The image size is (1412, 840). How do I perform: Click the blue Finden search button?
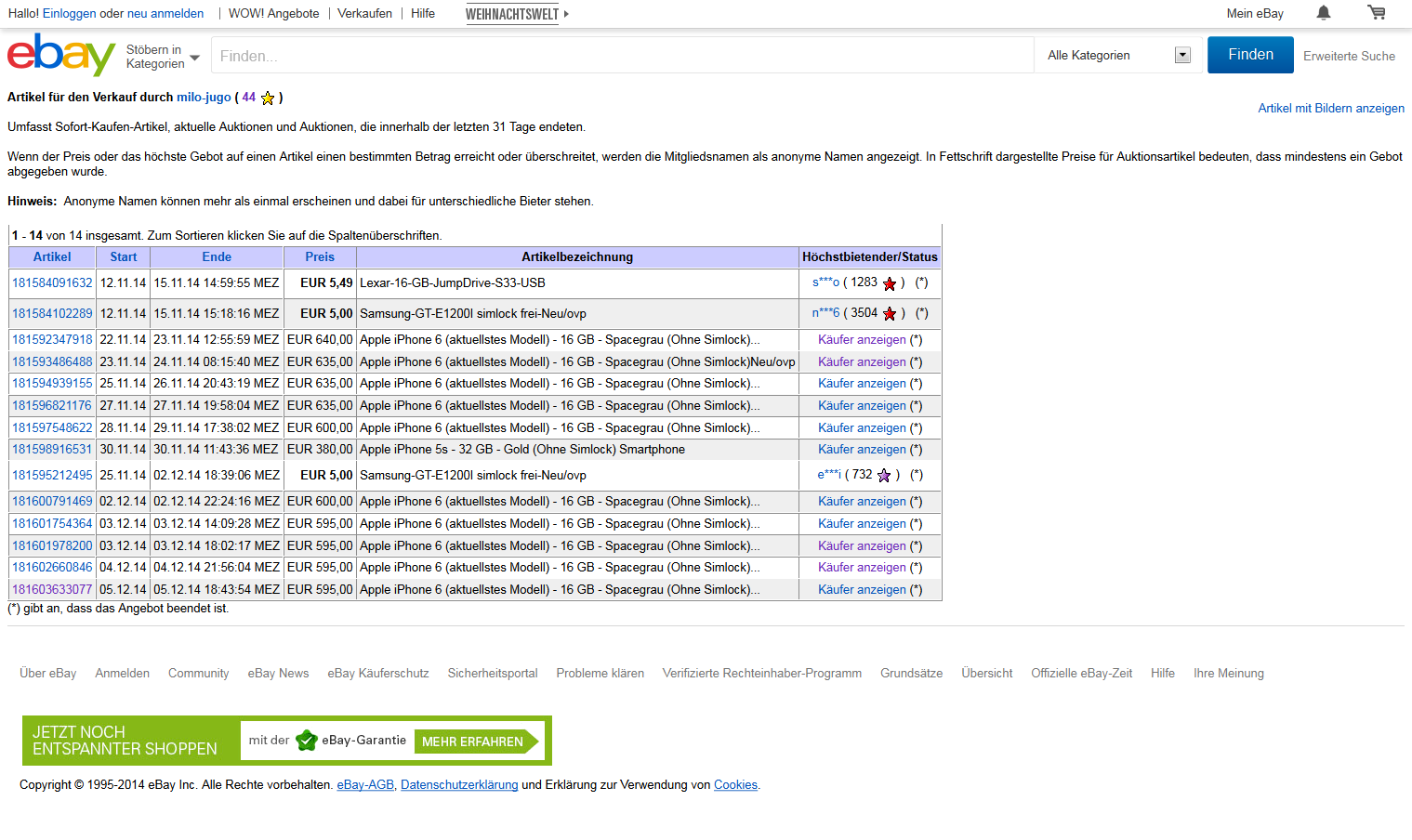pyautogui.click(x=1250, y=55)
